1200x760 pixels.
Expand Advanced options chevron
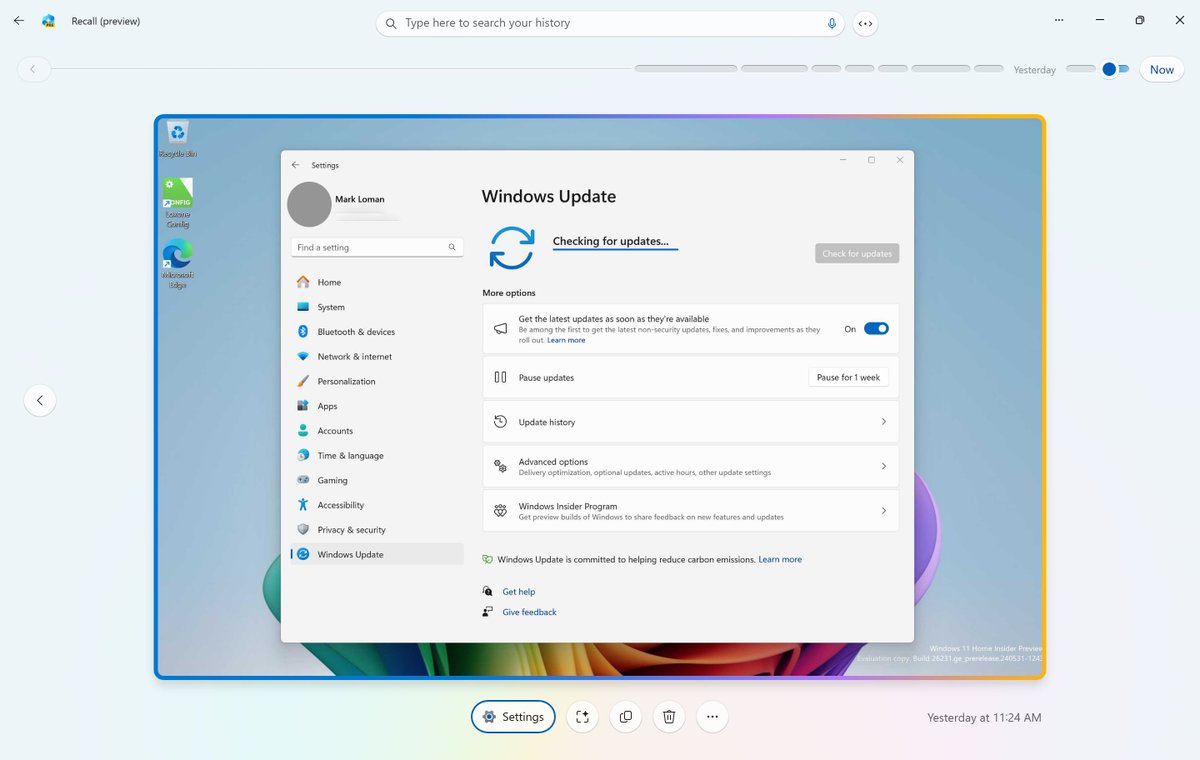point(884,466)
